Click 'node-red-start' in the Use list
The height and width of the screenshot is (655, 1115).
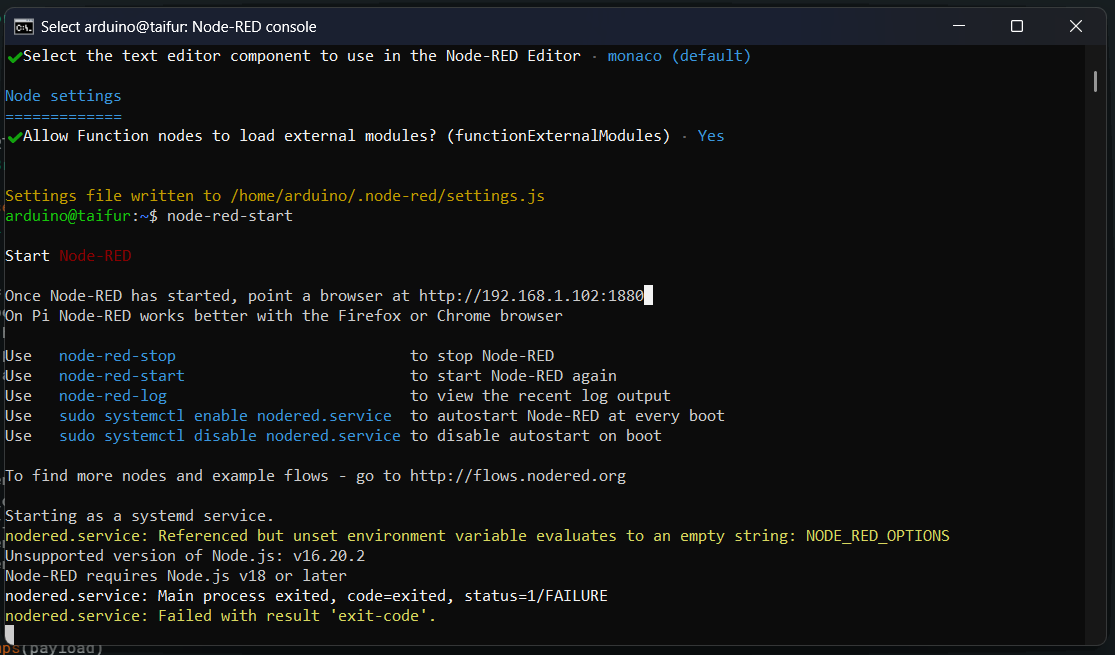pyautogui.click(x=122, y=376)
